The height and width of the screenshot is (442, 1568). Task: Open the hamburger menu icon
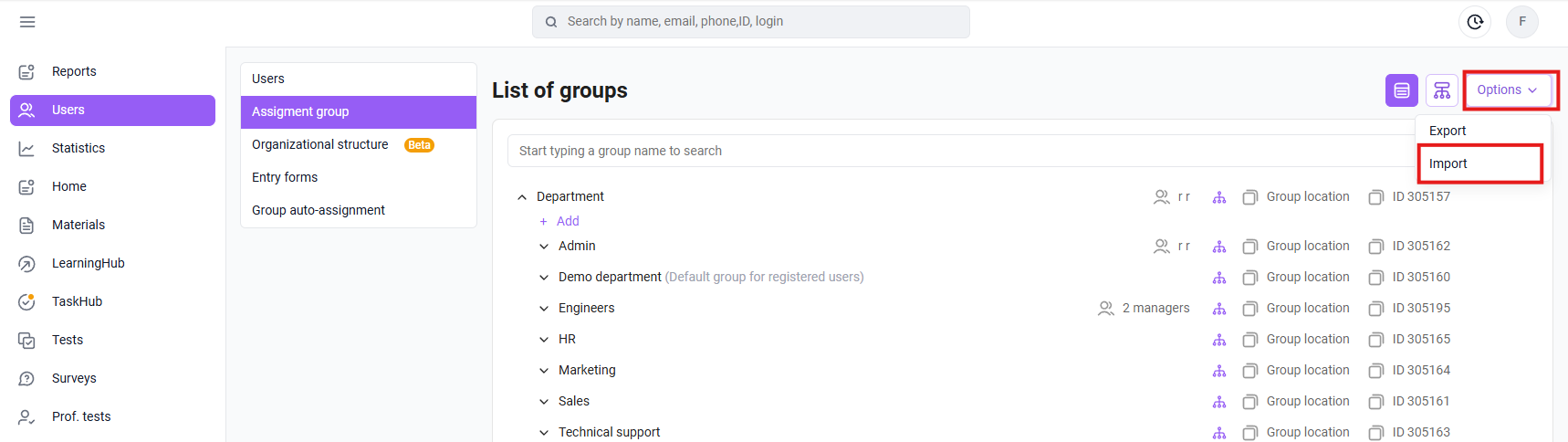tap(27, 22)
